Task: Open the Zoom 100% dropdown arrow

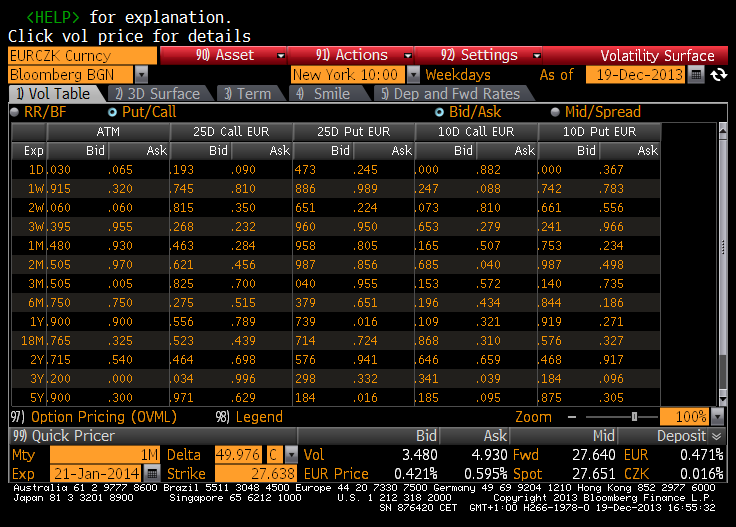Action: pyautogui.click(x=717, y=417)
